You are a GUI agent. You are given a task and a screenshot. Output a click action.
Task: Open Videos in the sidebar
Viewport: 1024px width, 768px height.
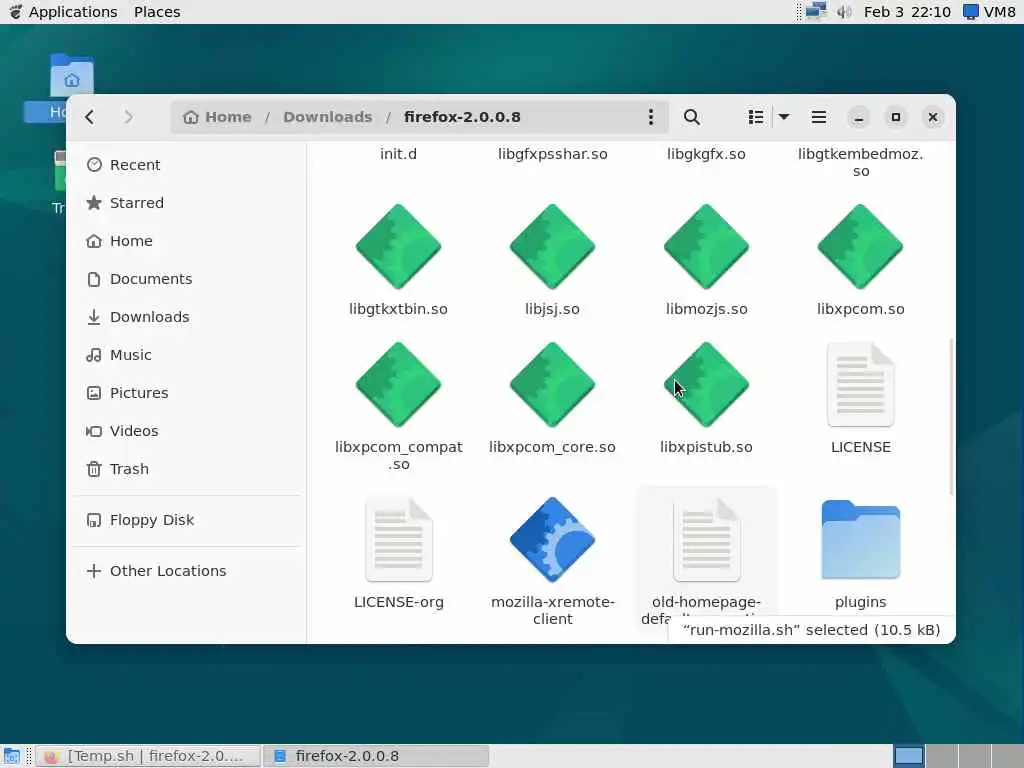click(186, 431)
